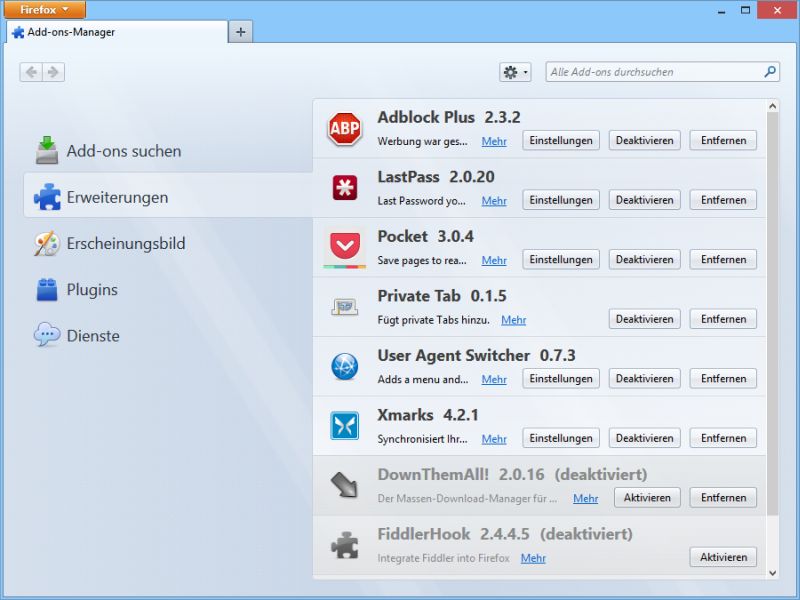Click Entfernen for LastPass

coord(723,200)
